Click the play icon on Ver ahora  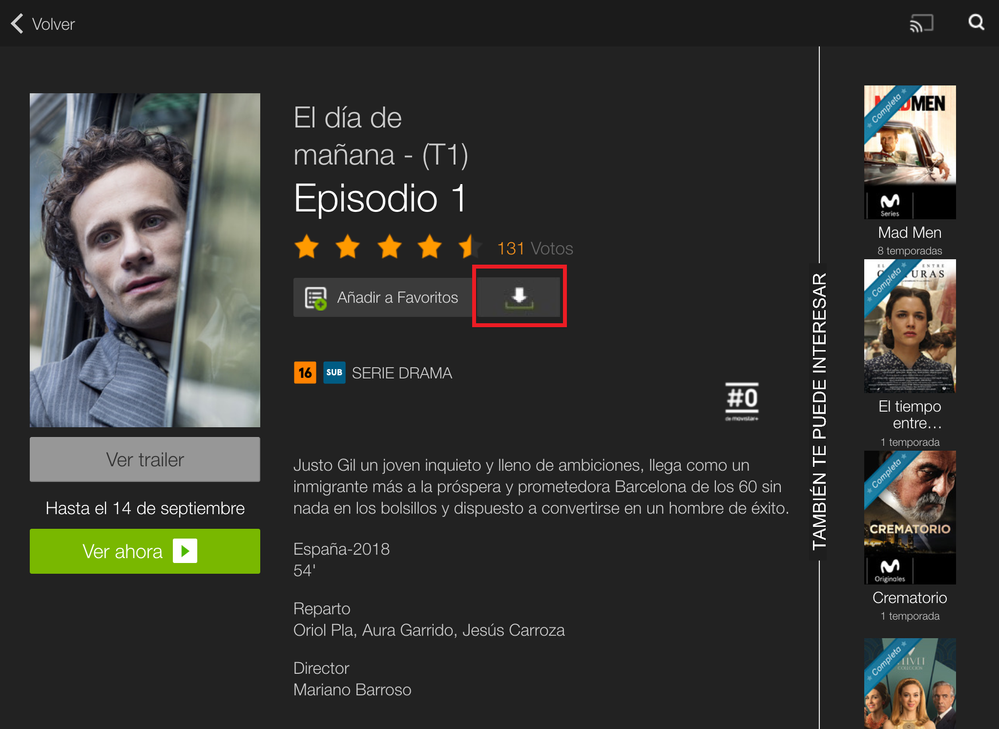[184, 551]
